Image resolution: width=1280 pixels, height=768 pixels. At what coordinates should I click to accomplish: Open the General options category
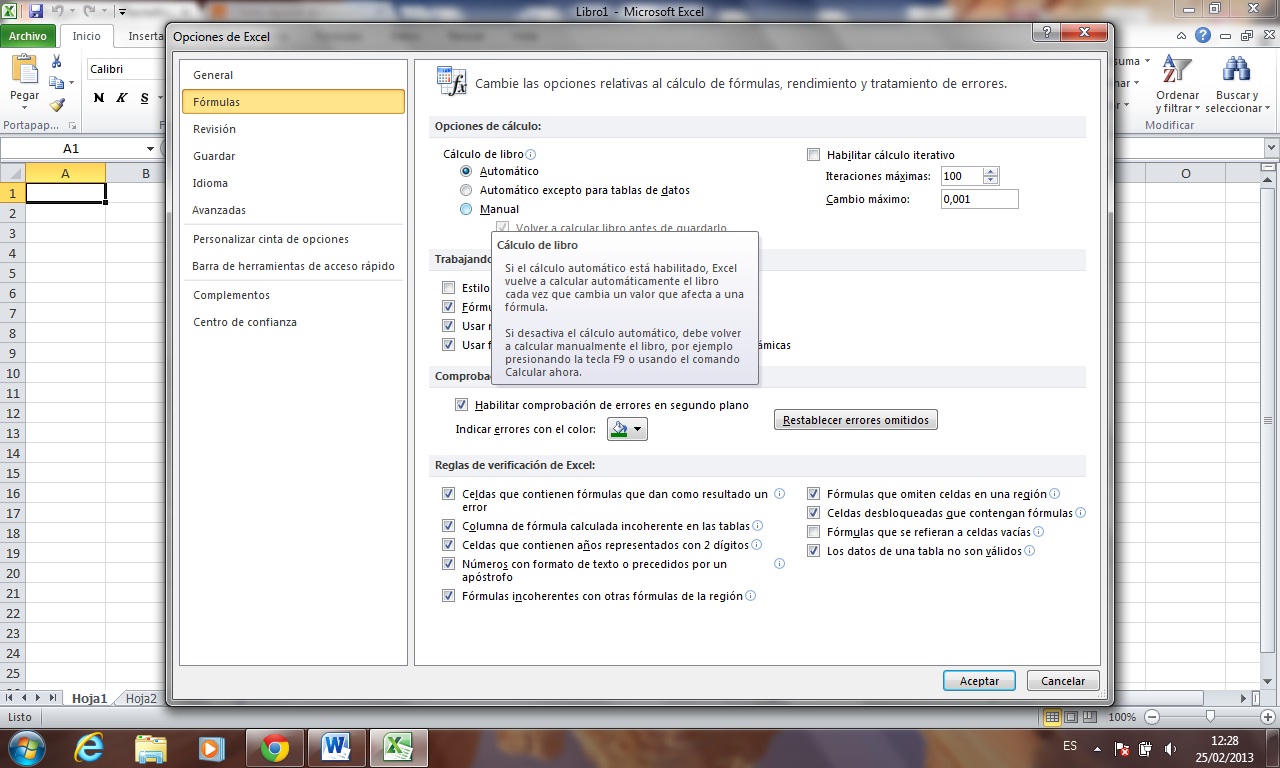293,75
